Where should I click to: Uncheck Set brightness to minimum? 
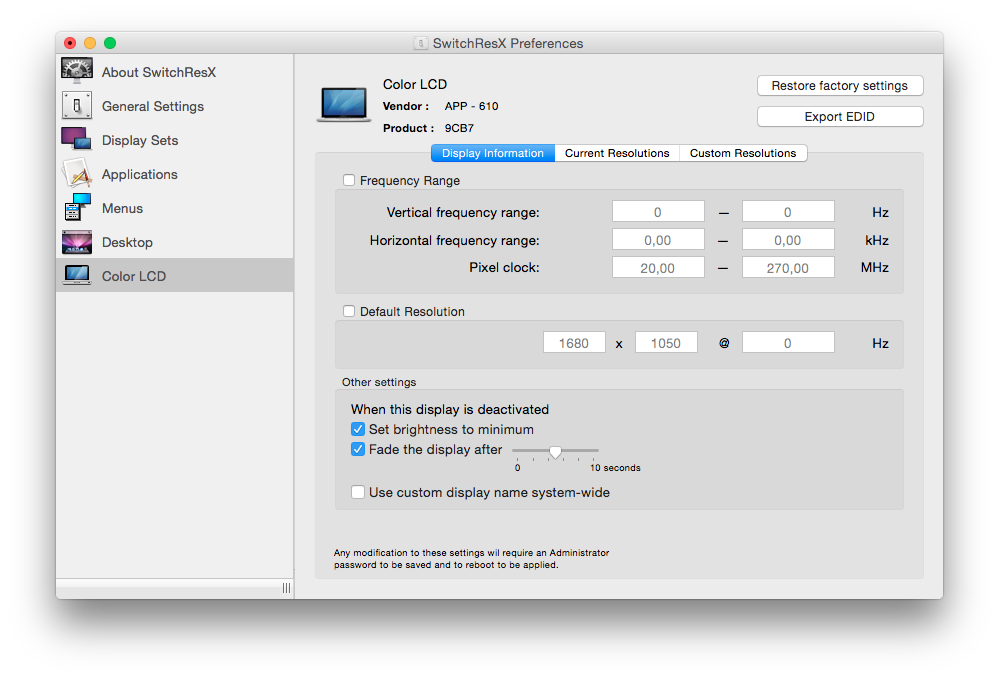[358, 429]
